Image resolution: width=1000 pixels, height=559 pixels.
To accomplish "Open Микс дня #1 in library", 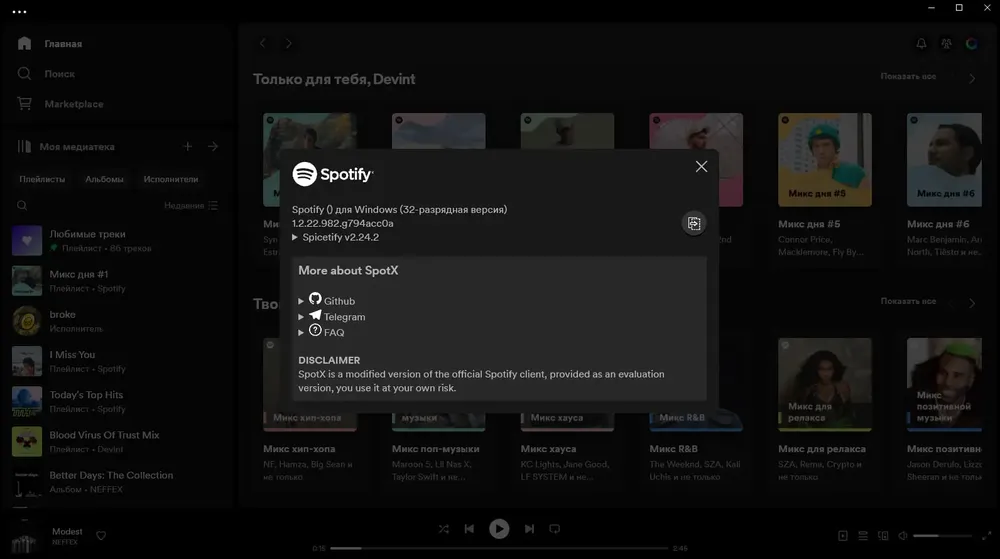I will tap(118, 280).
